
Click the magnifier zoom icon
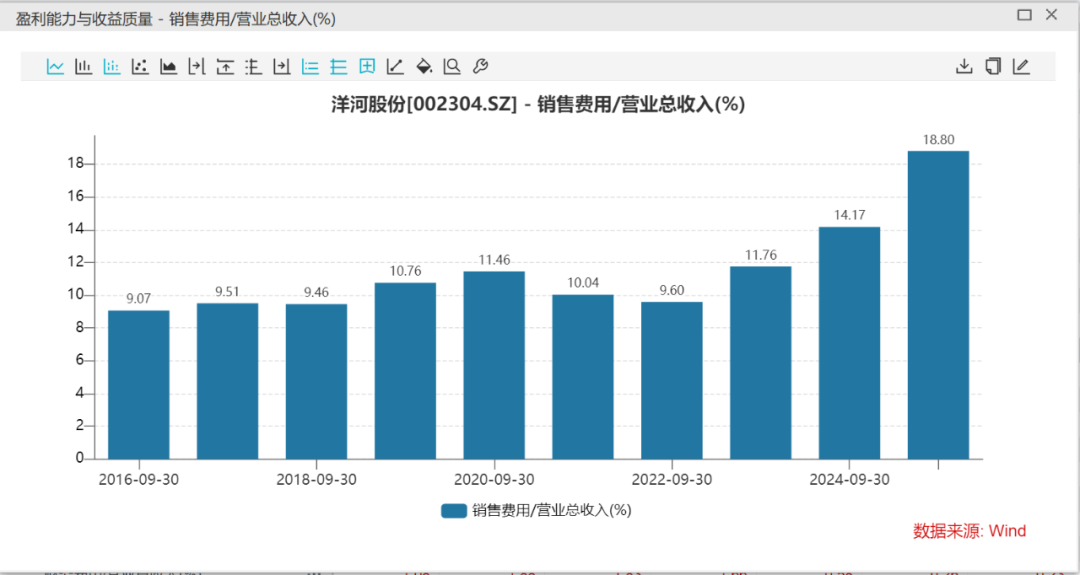tap(452, 67)
